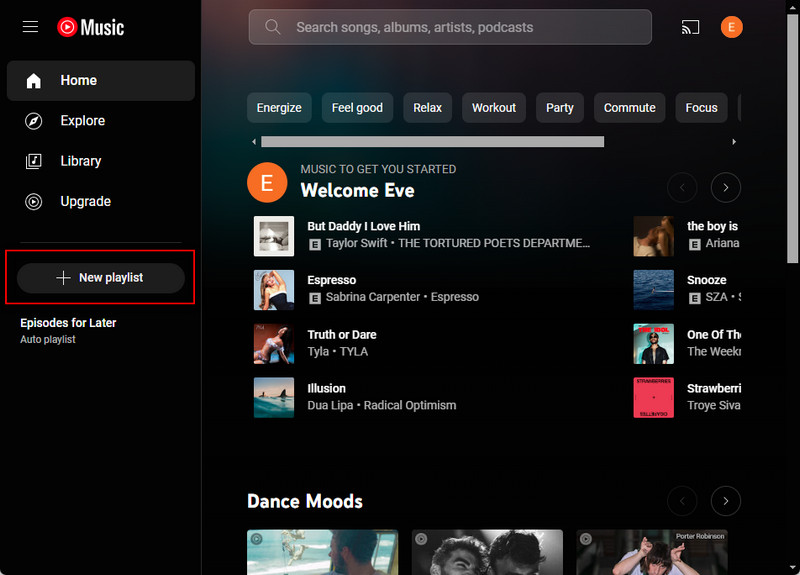Click the Library music note icon
Screen dimensions: 800x575
34,161
